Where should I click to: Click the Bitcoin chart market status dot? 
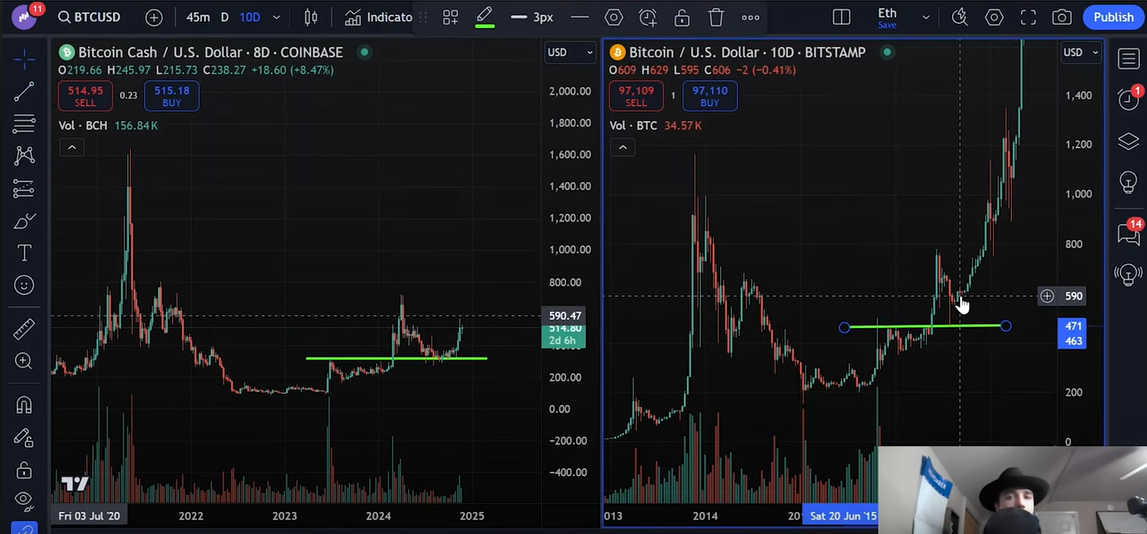point(887,52)
